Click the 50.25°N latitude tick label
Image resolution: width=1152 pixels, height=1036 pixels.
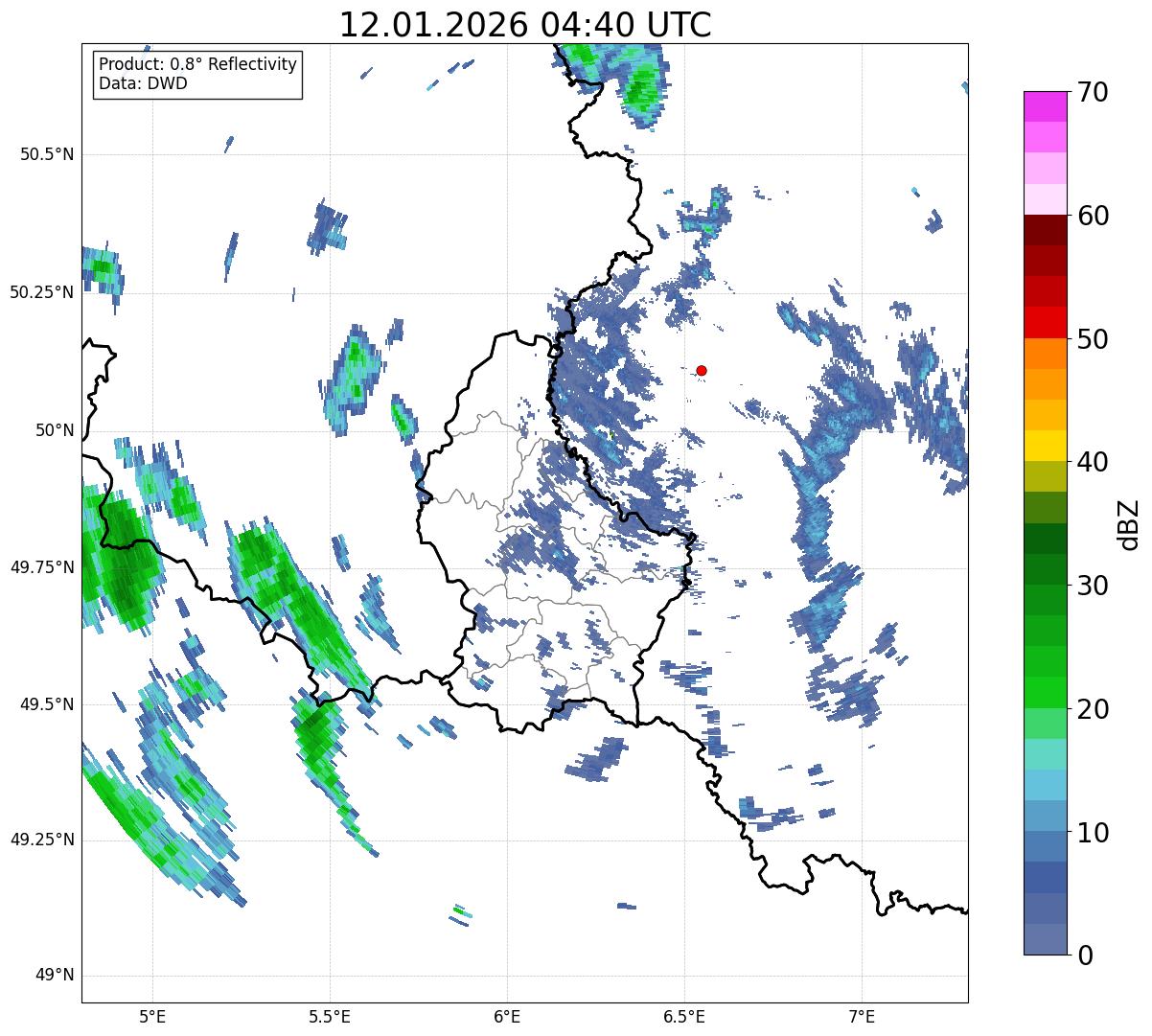[42, 292]
